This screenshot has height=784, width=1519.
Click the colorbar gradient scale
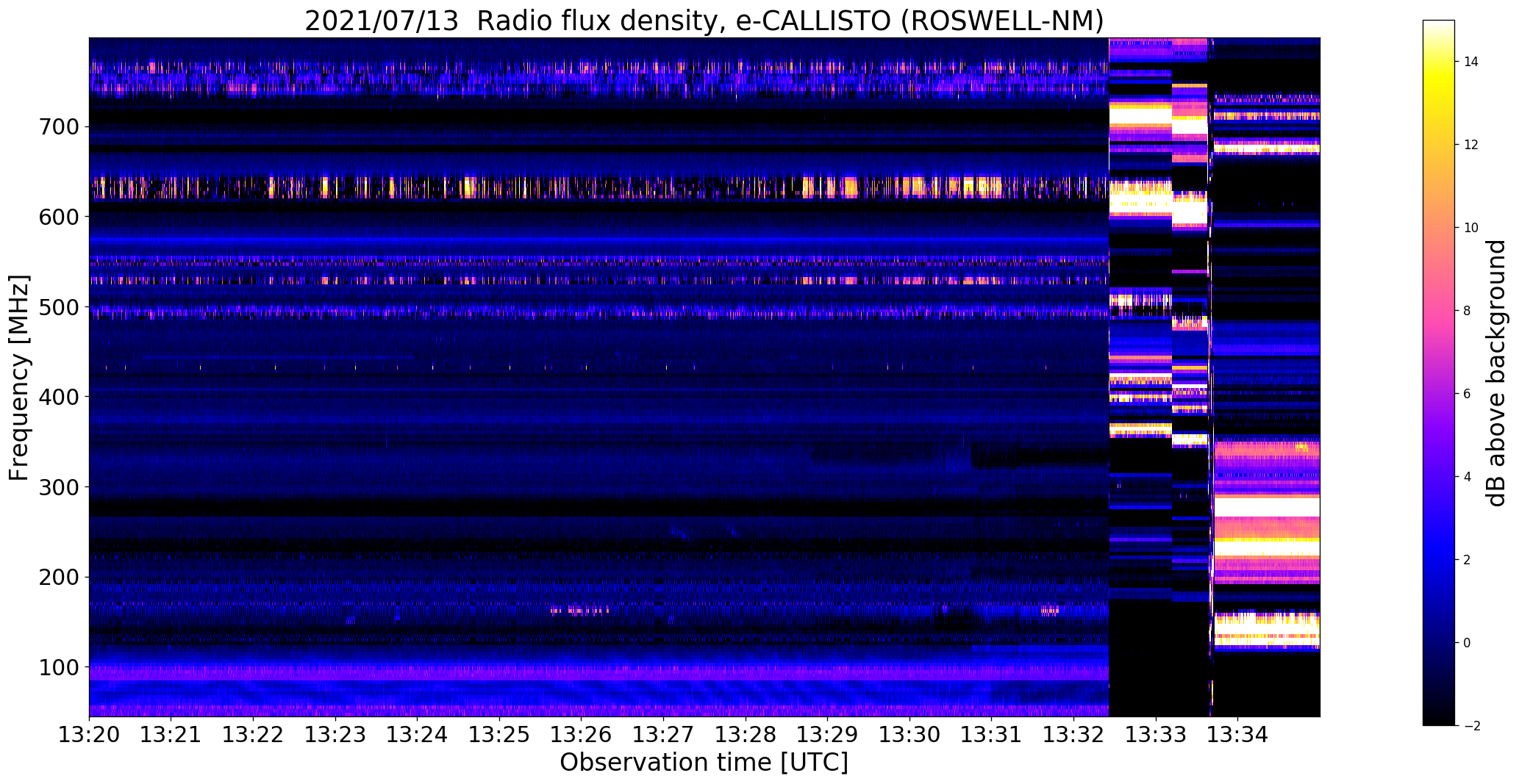[1439, 373]
